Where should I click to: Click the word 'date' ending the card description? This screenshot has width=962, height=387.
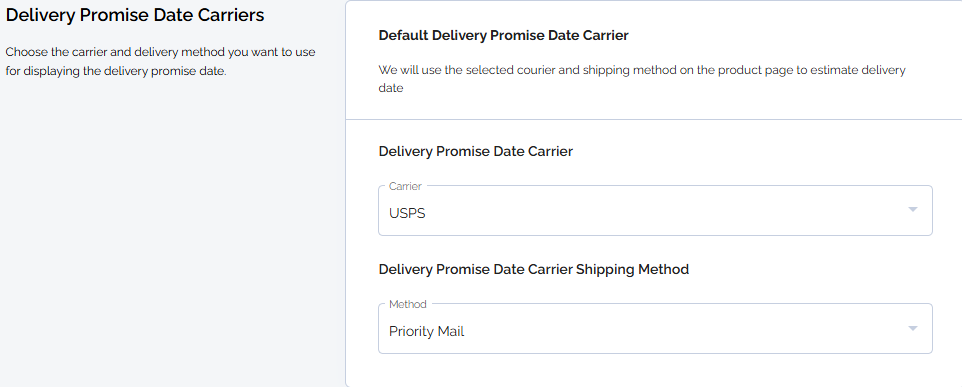[x=391, y=88]
